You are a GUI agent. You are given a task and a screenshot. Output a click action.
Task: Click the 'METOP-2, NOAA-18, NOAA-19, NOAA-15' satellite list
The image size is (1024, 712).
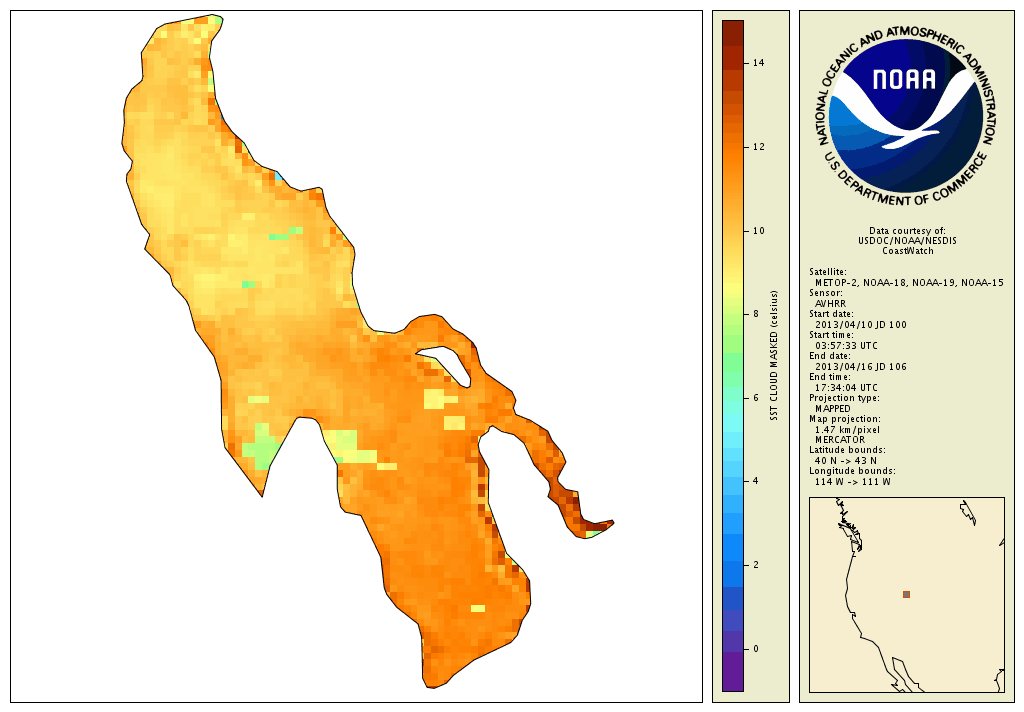909,283
